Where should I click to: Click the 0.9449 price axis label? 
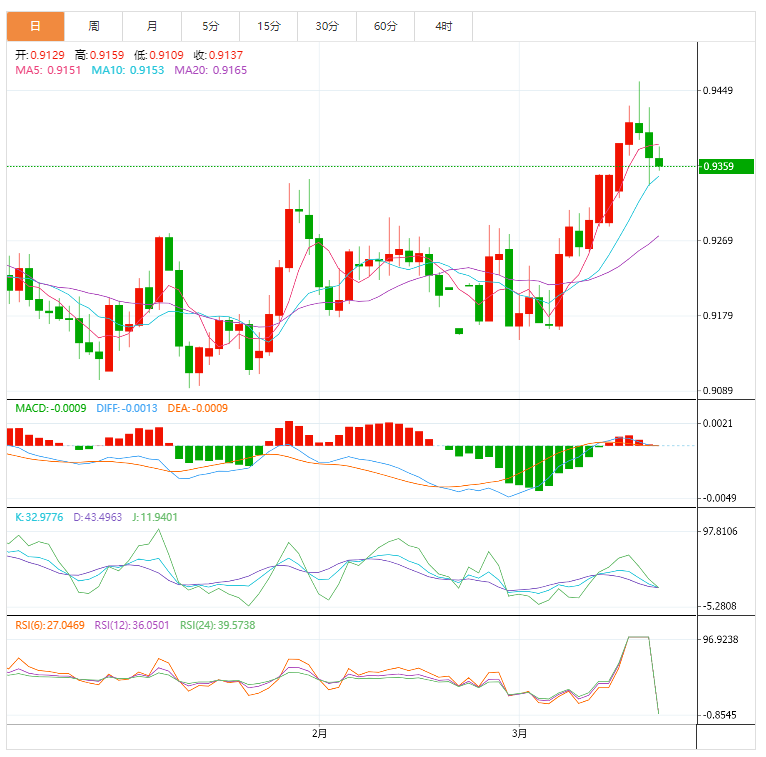coord(718,90)
